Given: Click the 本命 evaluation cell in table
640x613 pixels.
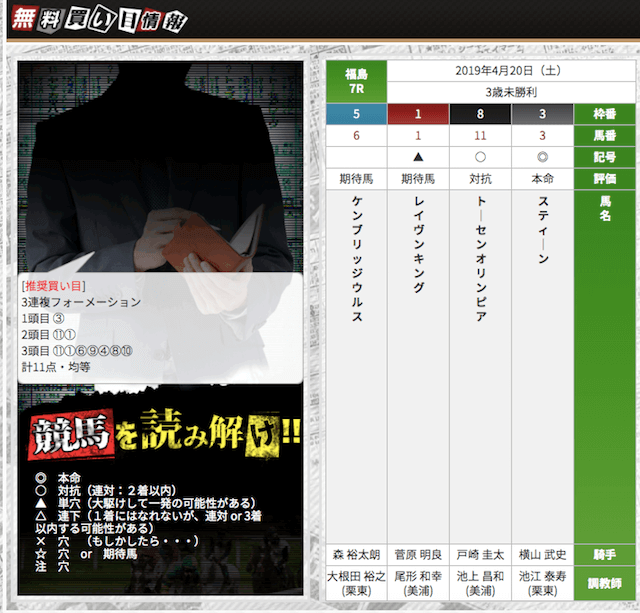Looking at the screenshot, I should (542, 179).
